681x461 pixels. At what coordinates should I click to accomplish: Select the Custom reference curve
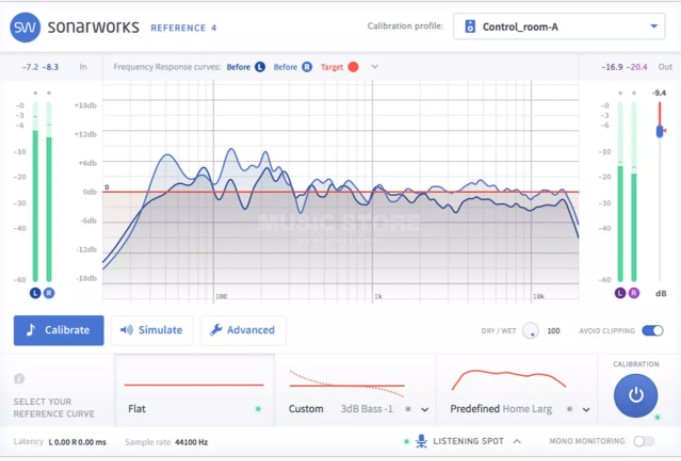tap(356, 390)
